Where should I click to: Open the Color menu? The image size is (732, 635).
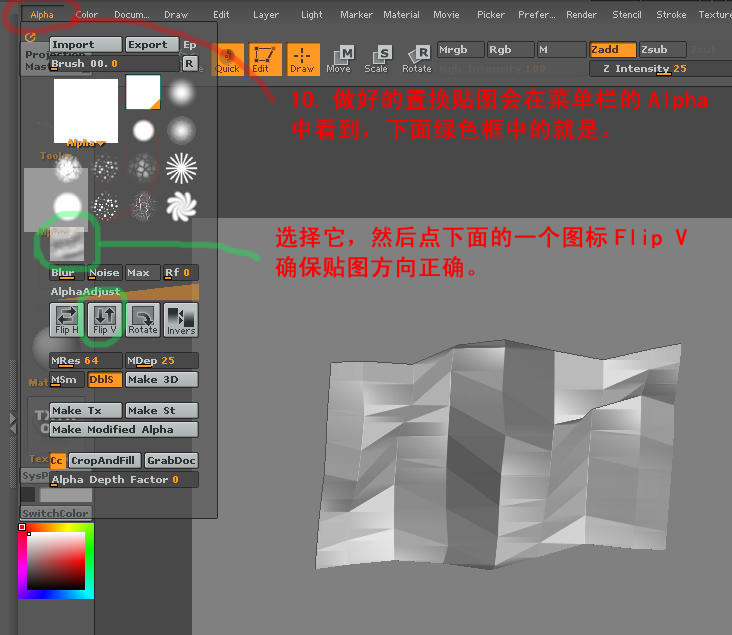(87, 15)
